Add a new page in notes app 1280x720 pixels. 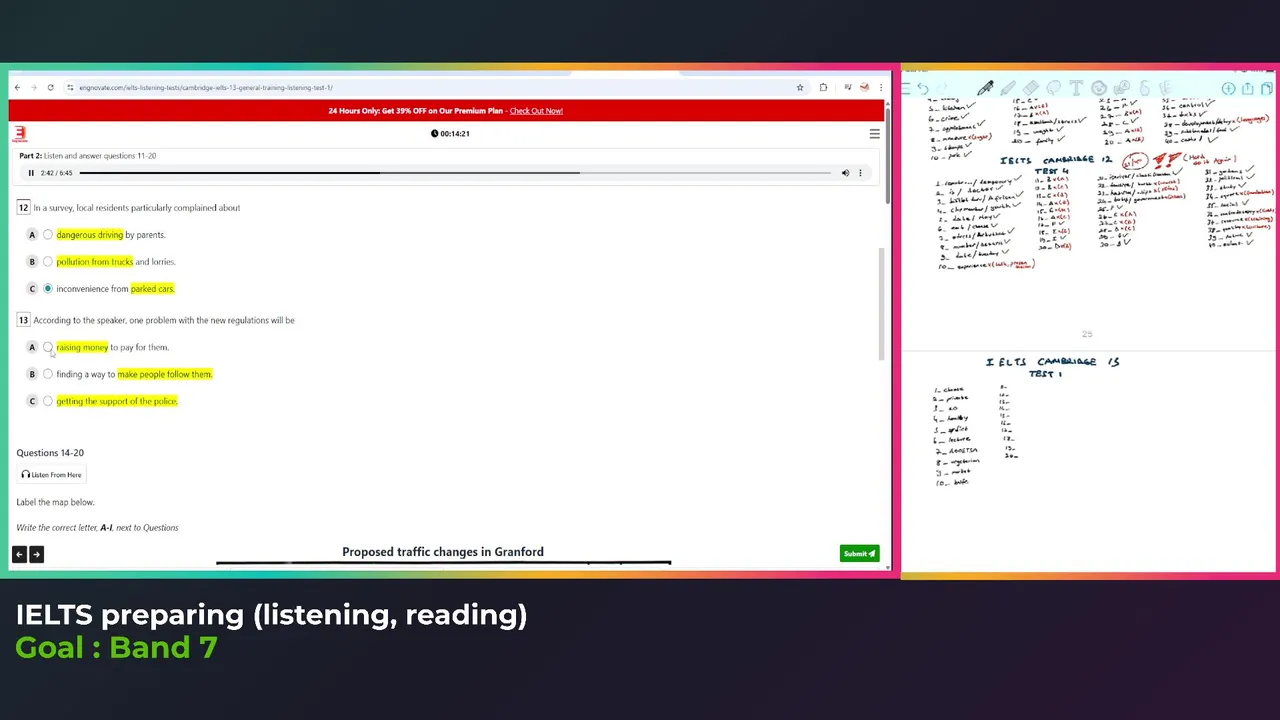(1229, 89)
